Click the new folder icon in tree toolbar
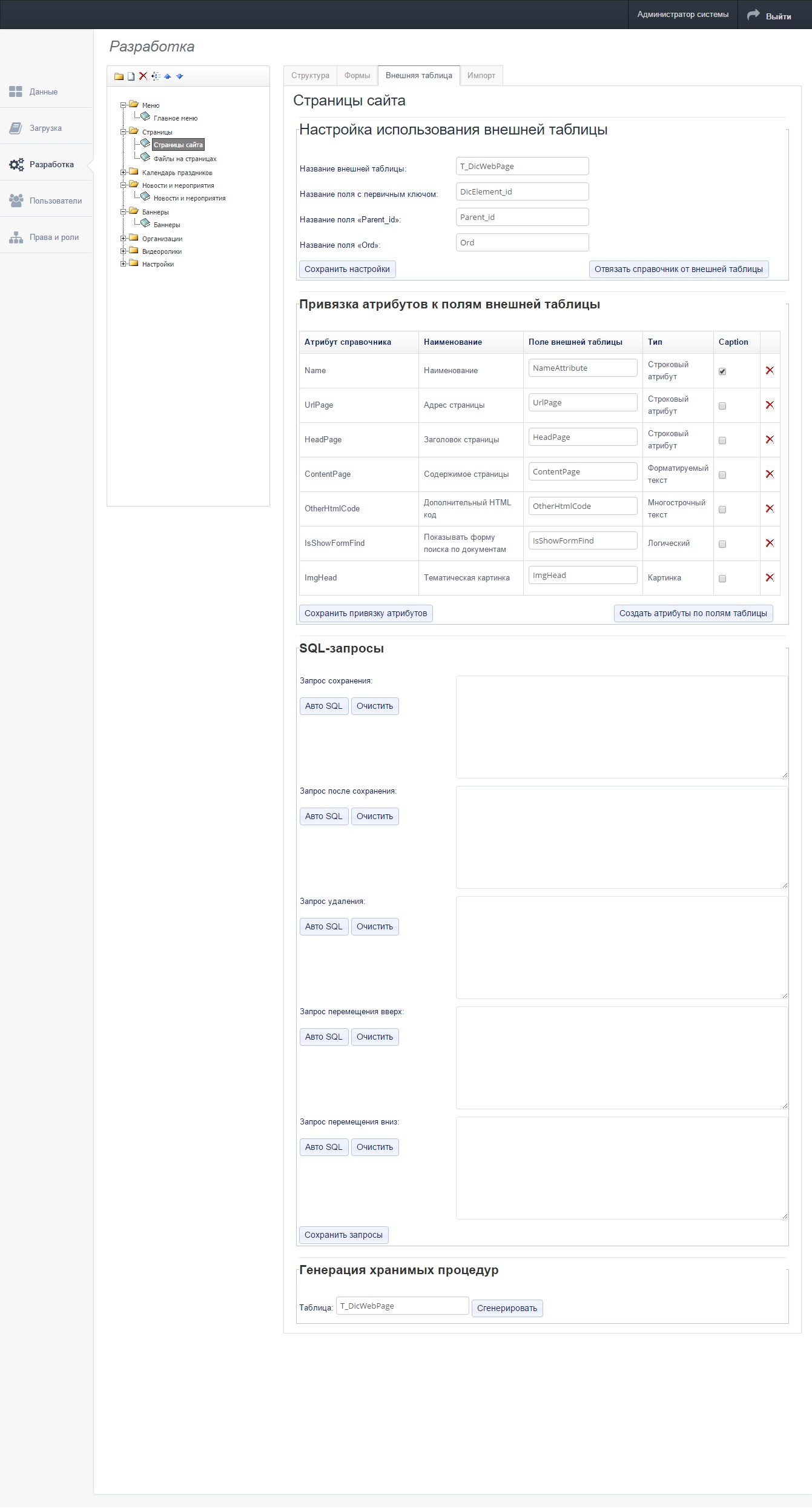Screen dimensions: 812x1508 (119, 76)
